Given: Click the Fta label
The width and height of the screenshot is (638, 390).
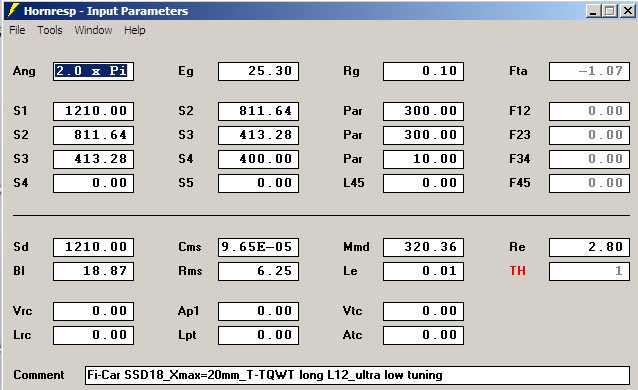Looking at the screenshot, I should click(x=518, y=71).
